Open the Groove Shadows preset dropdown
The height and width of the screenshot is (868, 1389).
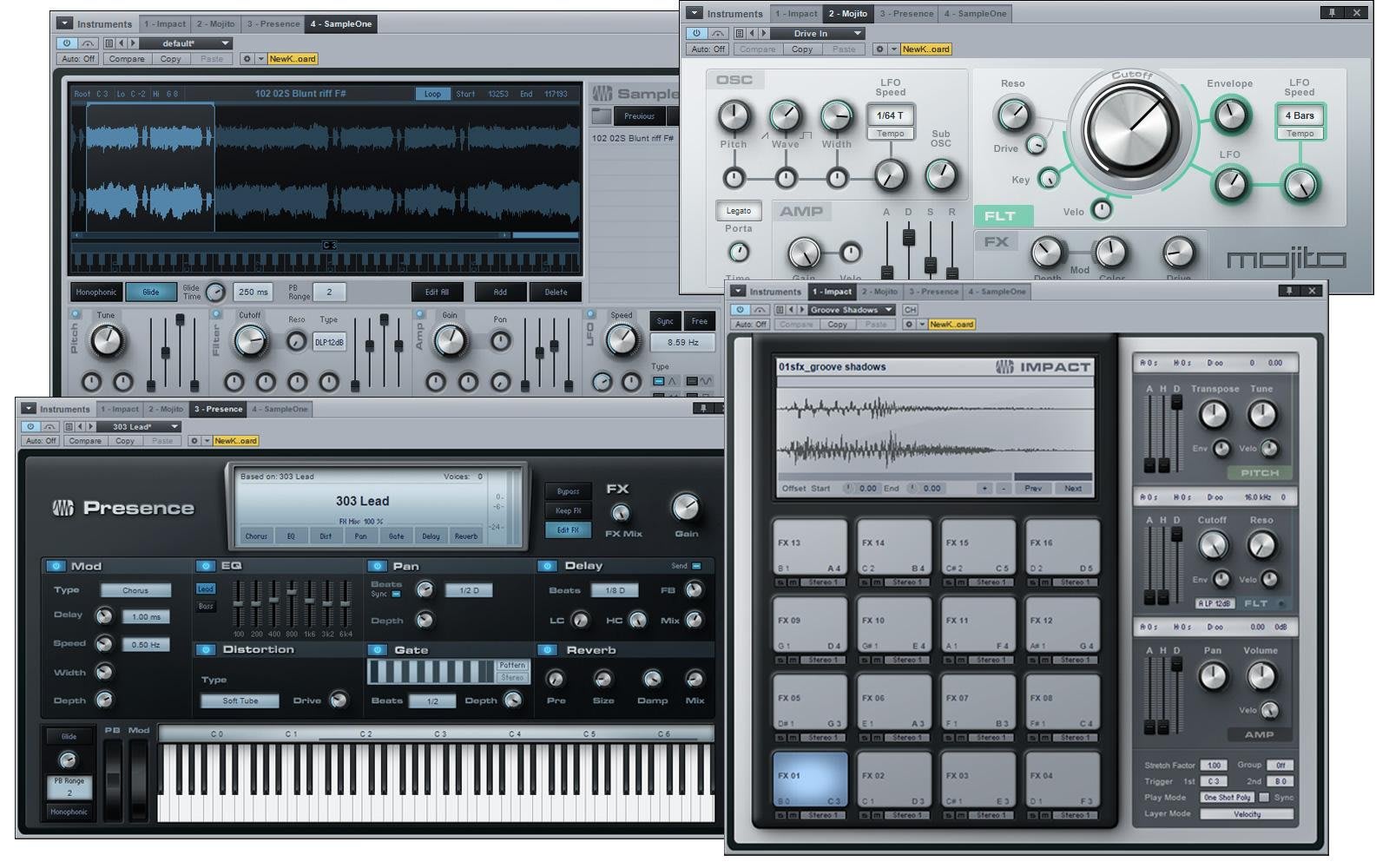point(851,310)
